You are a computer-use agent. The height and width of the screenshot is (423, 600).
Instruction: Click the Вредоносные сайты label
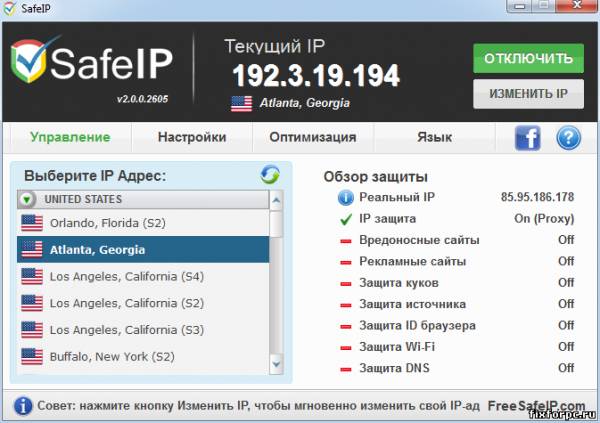[419, 240]
